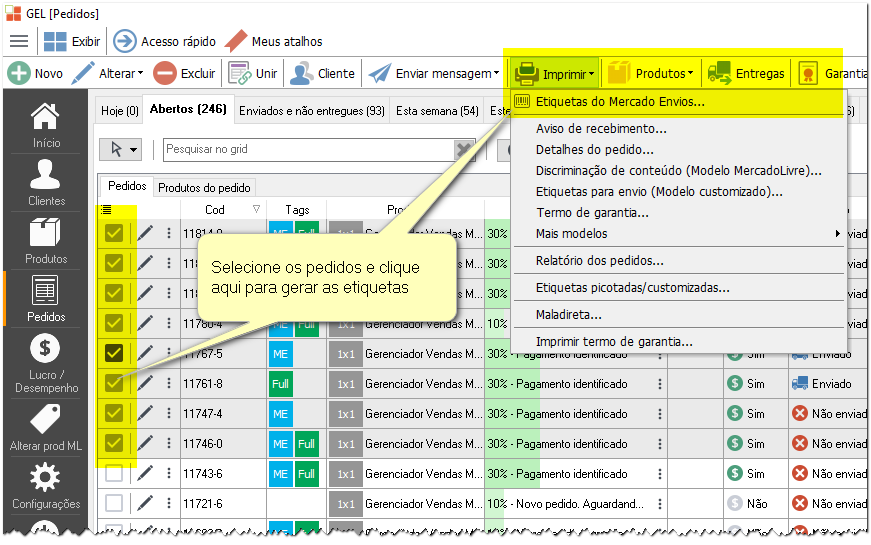This screenshot has width=871, height=545.
Task: Merge orders with the Unir button
Action: [x=253, y=73]
